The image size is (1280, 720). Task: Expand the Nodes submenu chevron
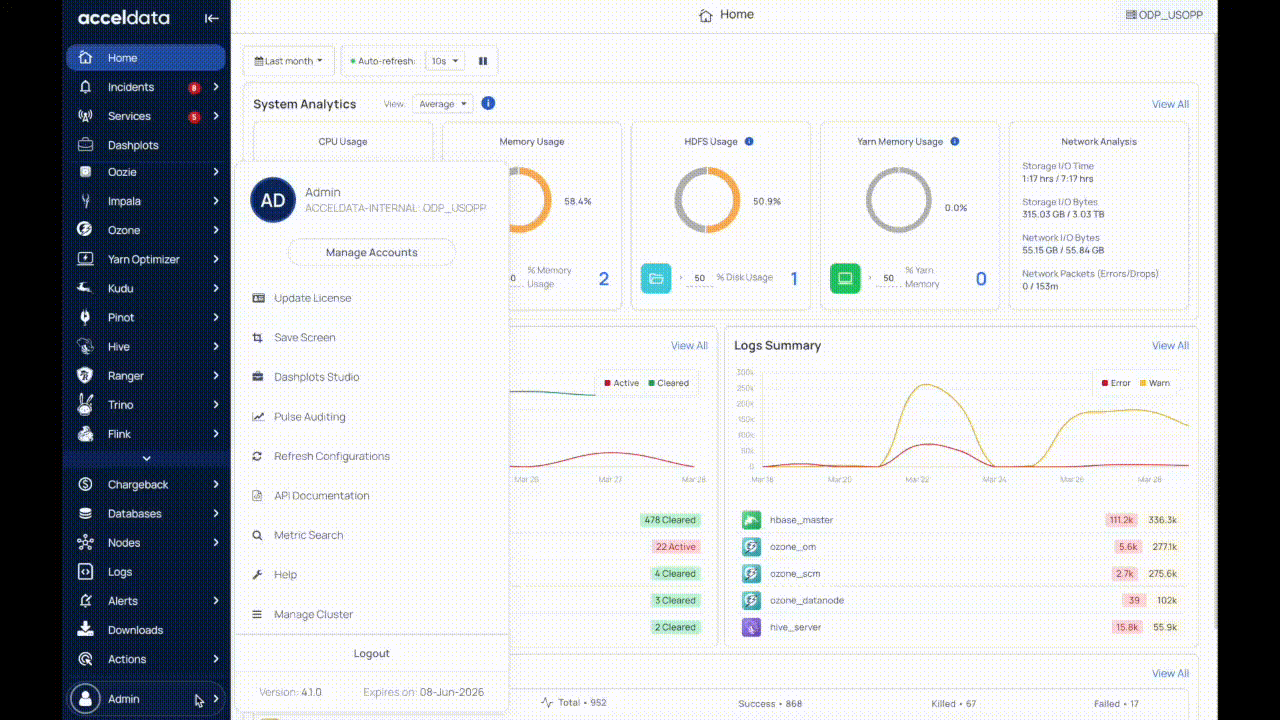click(x=216, y=542)
